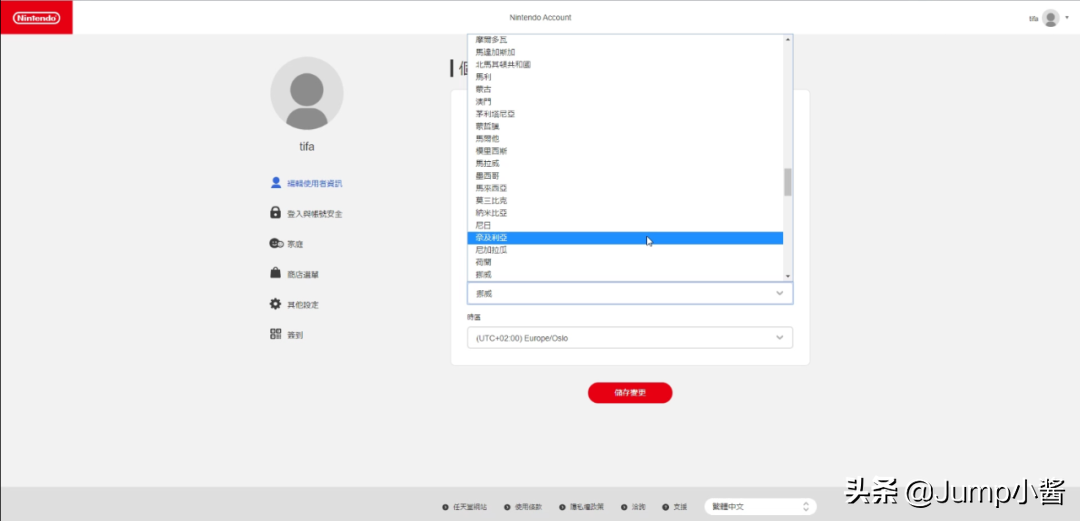Choose 摩爾多瓦 in the country list
The width and height of the screenshot is (1080, 521).
(x=625, y=39)
